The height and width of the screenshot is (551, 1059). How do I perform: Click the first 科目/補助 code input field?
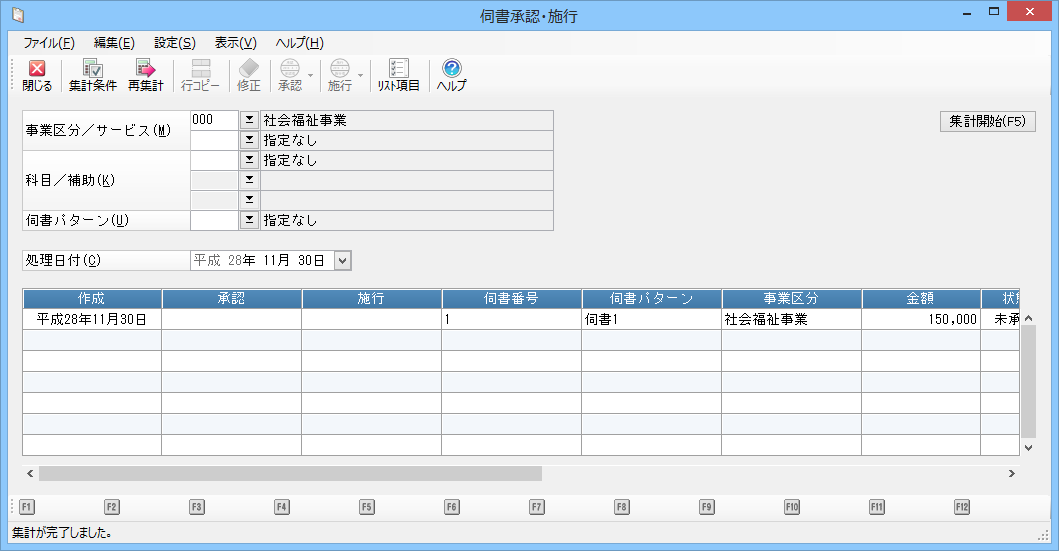(214, 160)
